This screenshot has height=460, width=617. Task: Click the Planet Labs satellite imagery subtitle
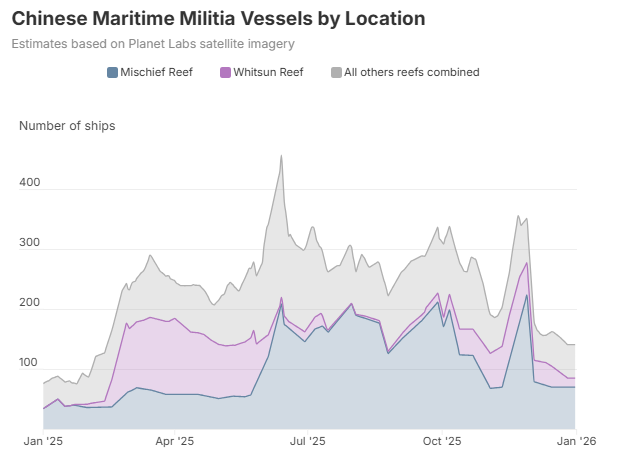click(153, 44)
